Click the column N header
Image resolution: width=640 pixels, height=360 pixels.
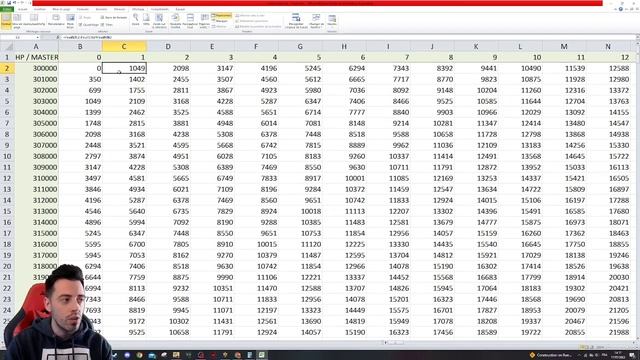click(x=608, y=47)
